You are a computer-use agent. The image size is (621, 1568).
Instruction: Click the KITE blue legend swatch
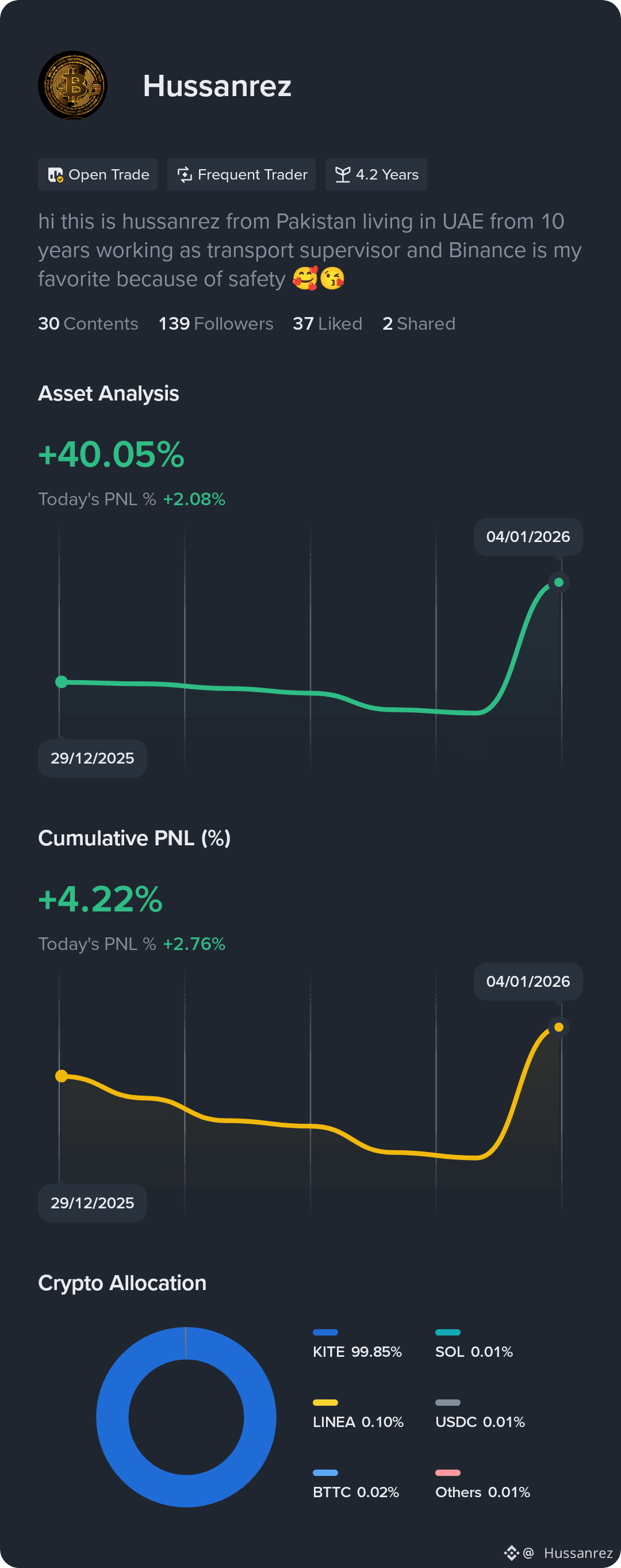point(325,1333)
